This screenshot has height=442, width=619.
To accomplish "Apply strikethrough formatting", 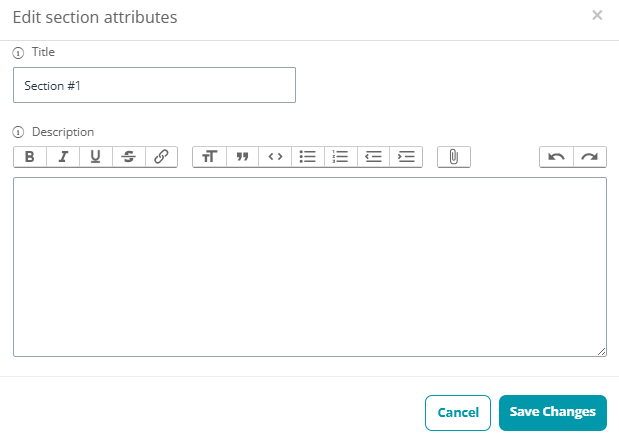I will coord(129,157).
